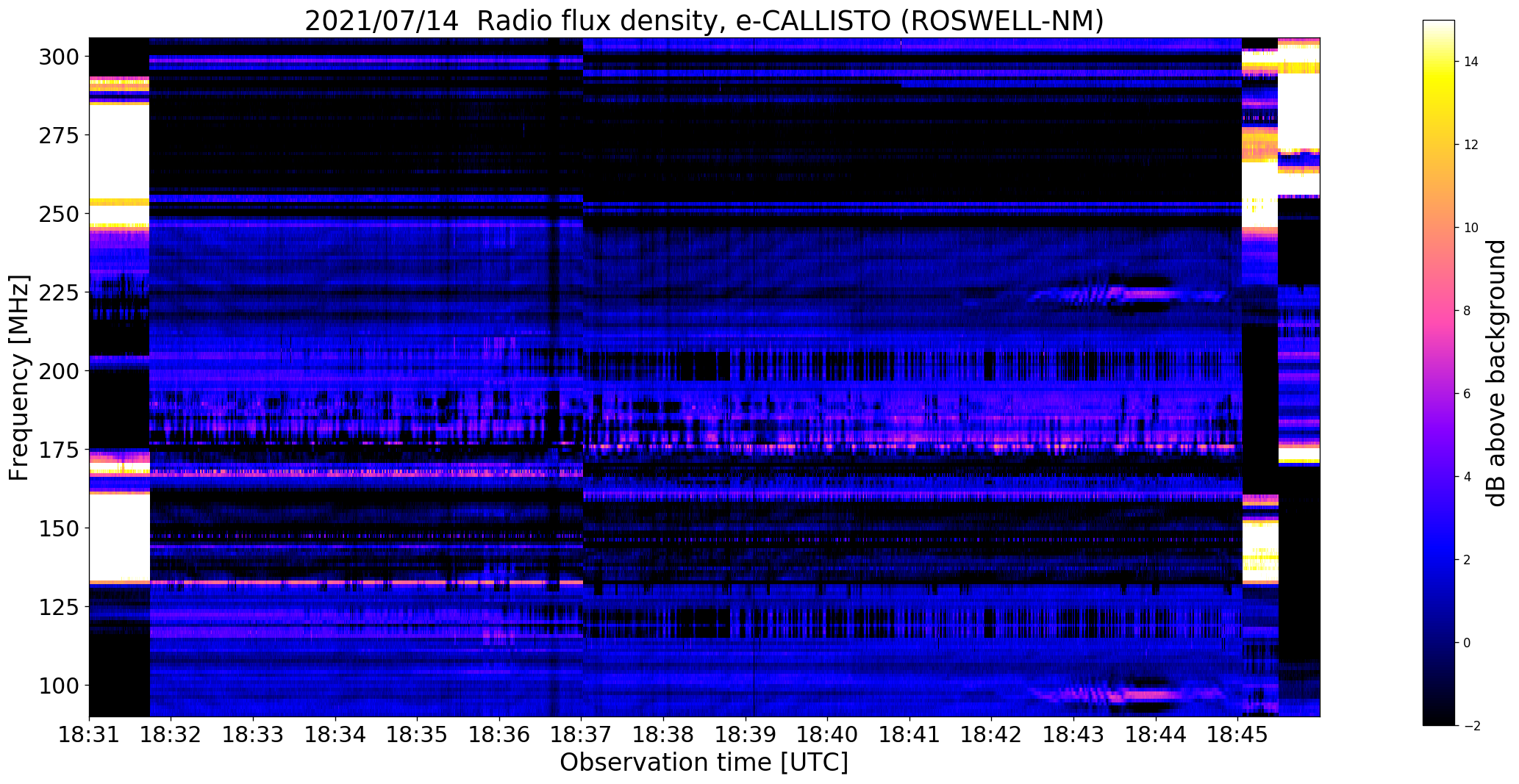Click the 200 MHz frequency tick label
1519x784 pixels.
coord(60,371)
